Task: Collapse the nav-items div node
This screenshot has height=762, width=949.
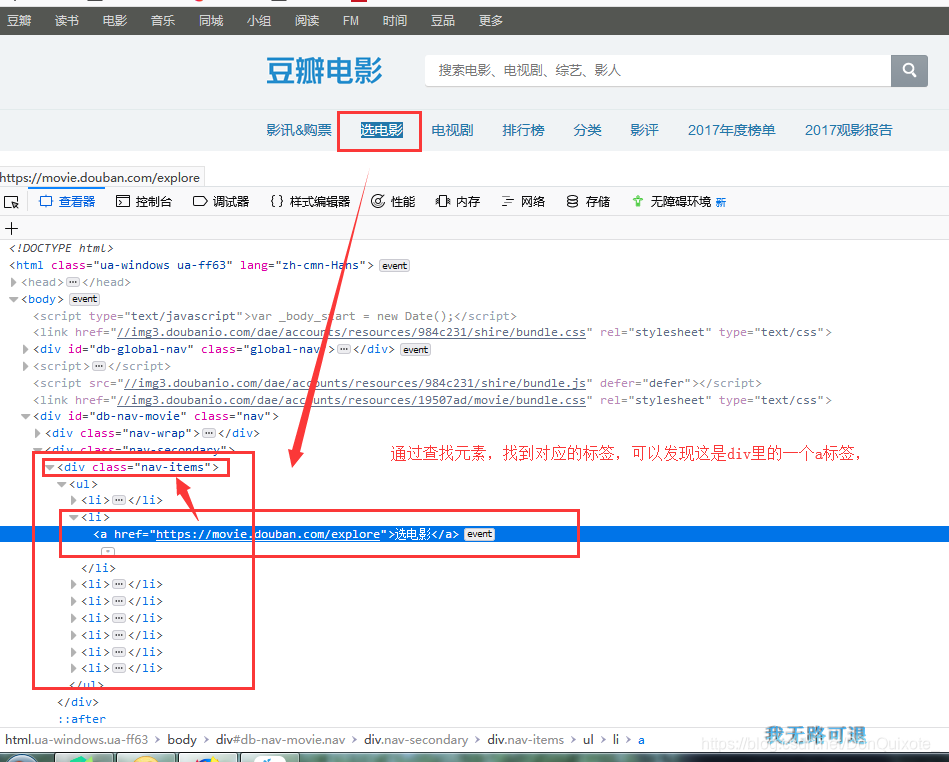Action: (50, 467)
